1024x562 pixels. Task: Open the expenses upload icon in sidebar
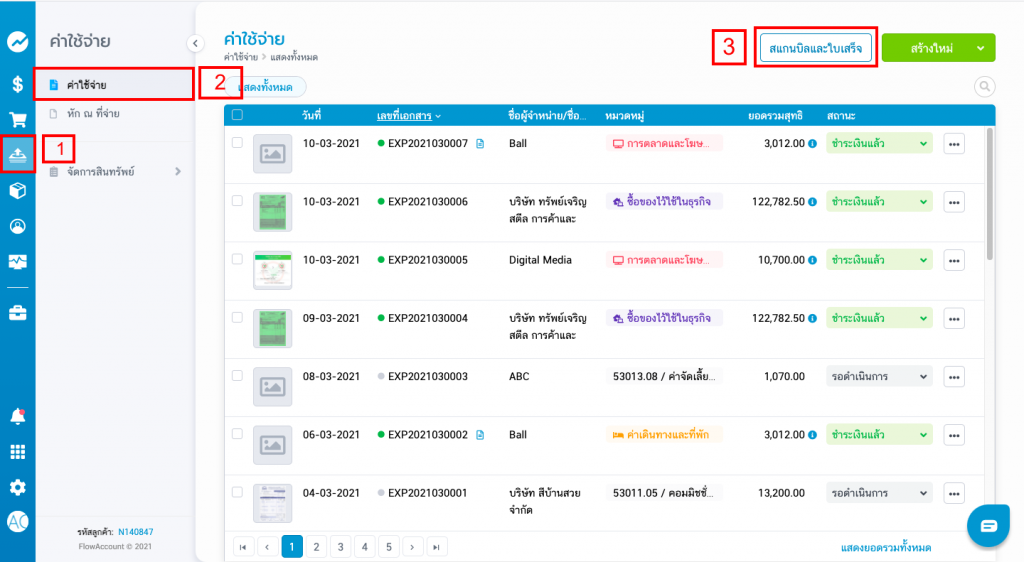[17, 155]
